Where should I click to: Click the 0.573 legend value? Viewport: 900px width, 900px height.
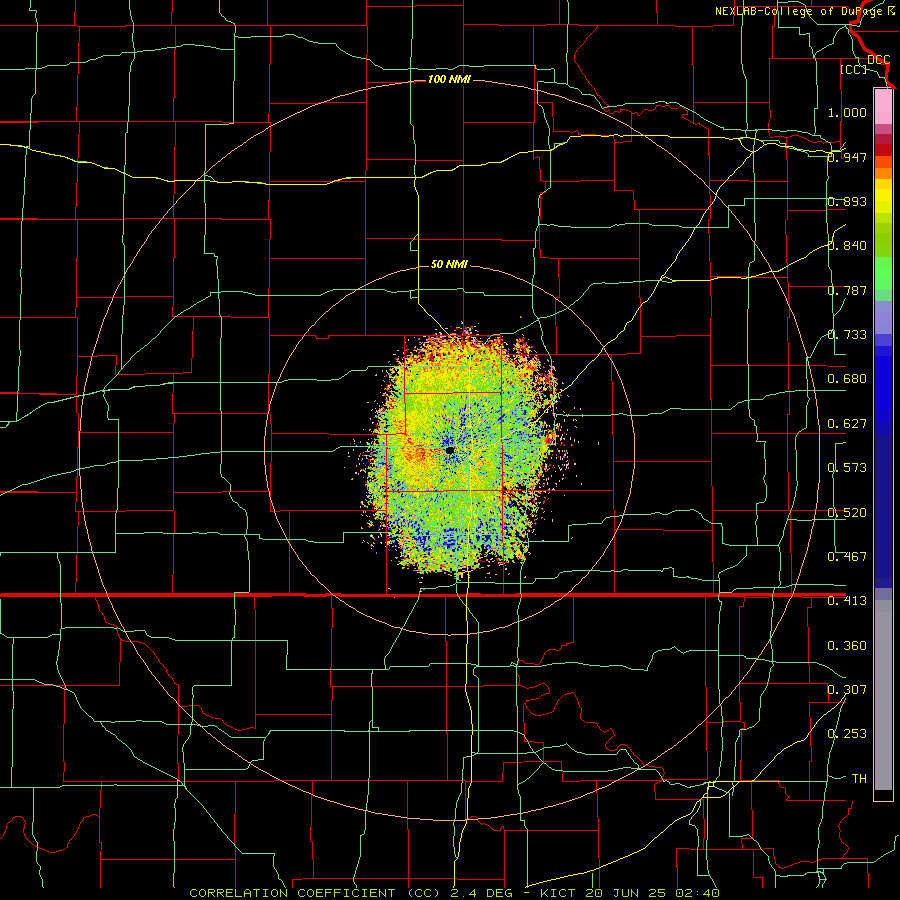tap(847, 468)
